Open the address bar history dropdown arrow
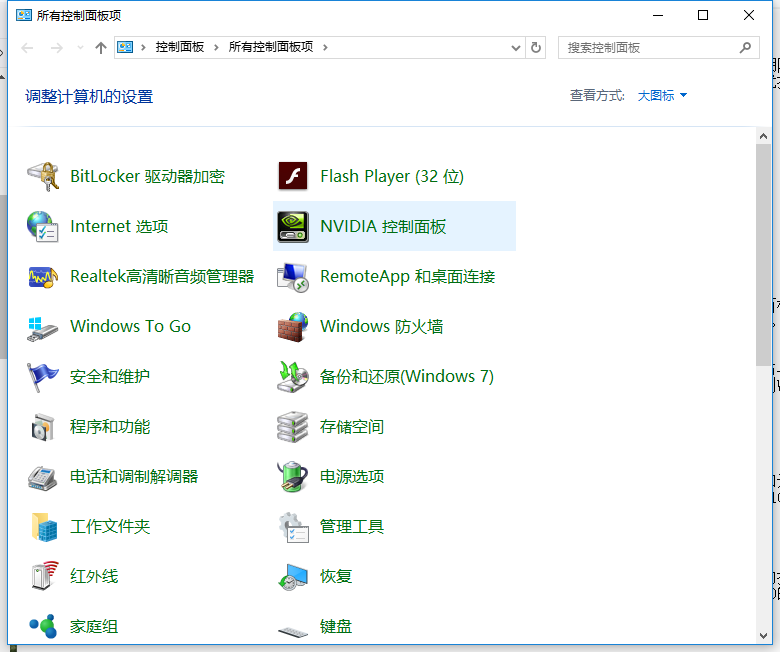780x652 pixels. pyautogui.click(x=516, y=47)
